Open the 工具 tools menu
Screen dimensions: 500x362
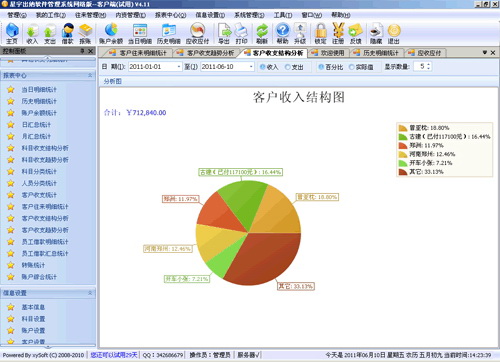point(283,15)
